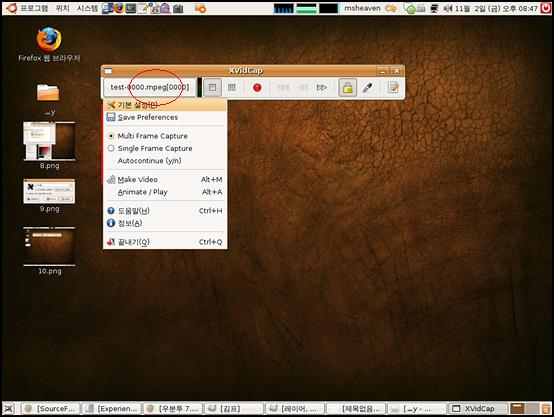Viewport: 554px width, 417px height.
Task: Click the date and time clock
Action: coord(496,8)
